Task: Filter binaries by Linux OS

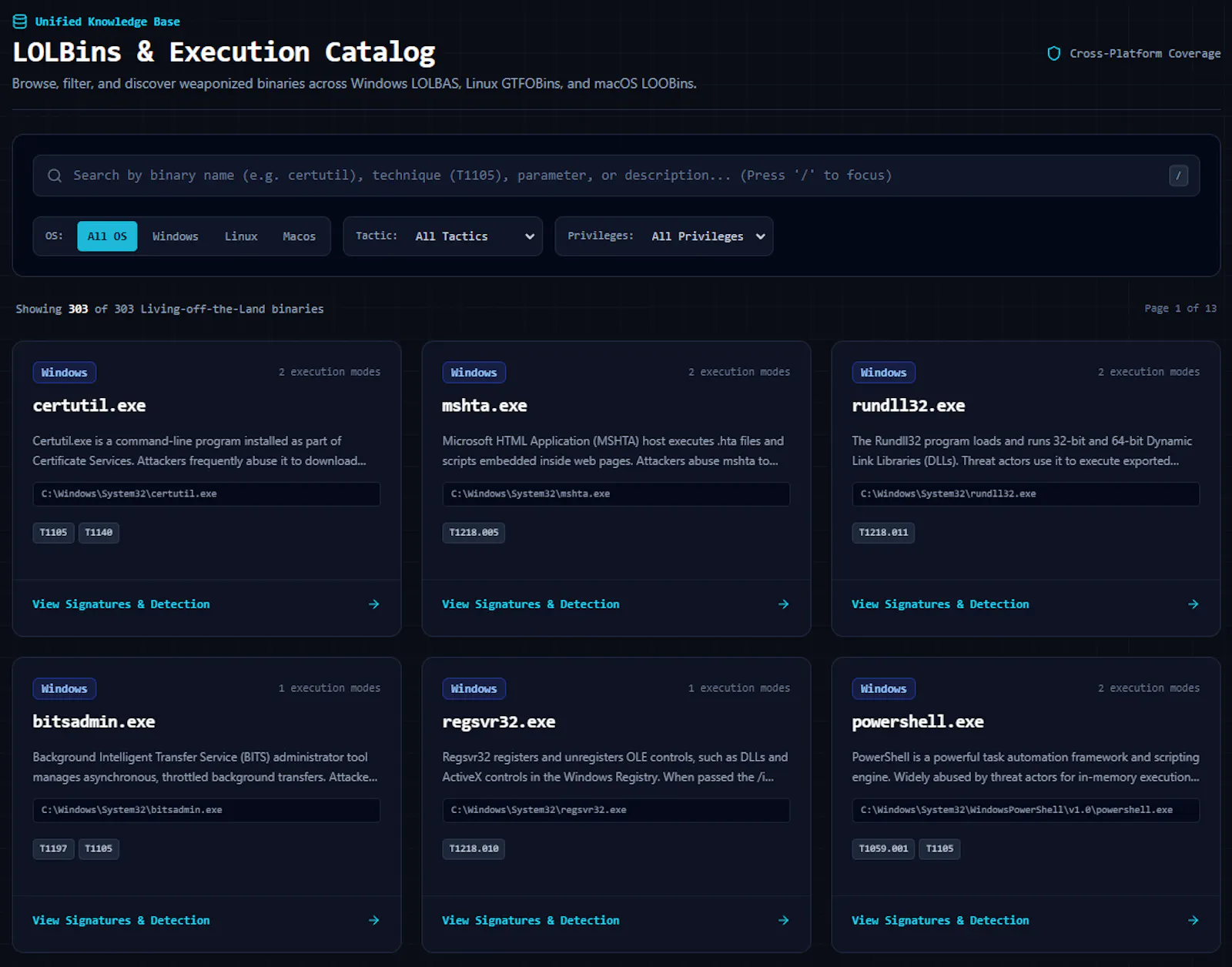Action: [x=241, y=236]
